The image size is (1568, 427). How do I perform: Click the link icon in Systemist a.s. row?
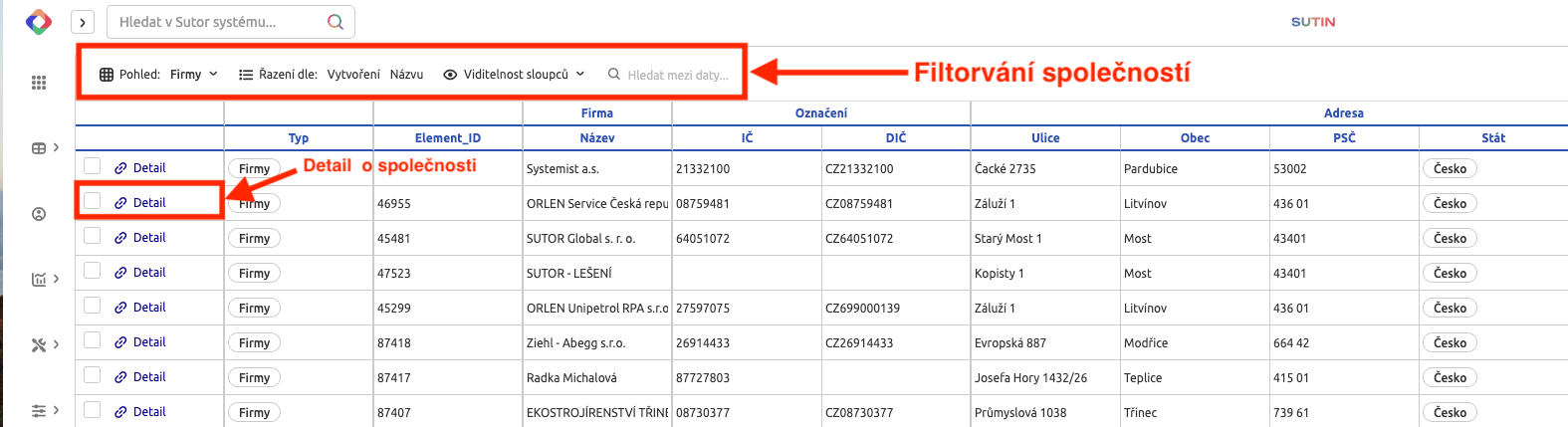[x=120, y=168]
